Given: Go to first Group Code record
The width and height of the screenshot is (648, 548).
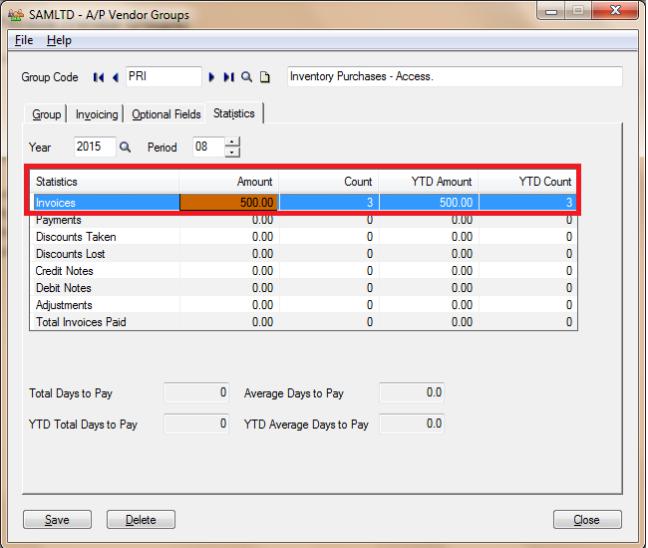Looking at the screenshot, I should point(98,77).
